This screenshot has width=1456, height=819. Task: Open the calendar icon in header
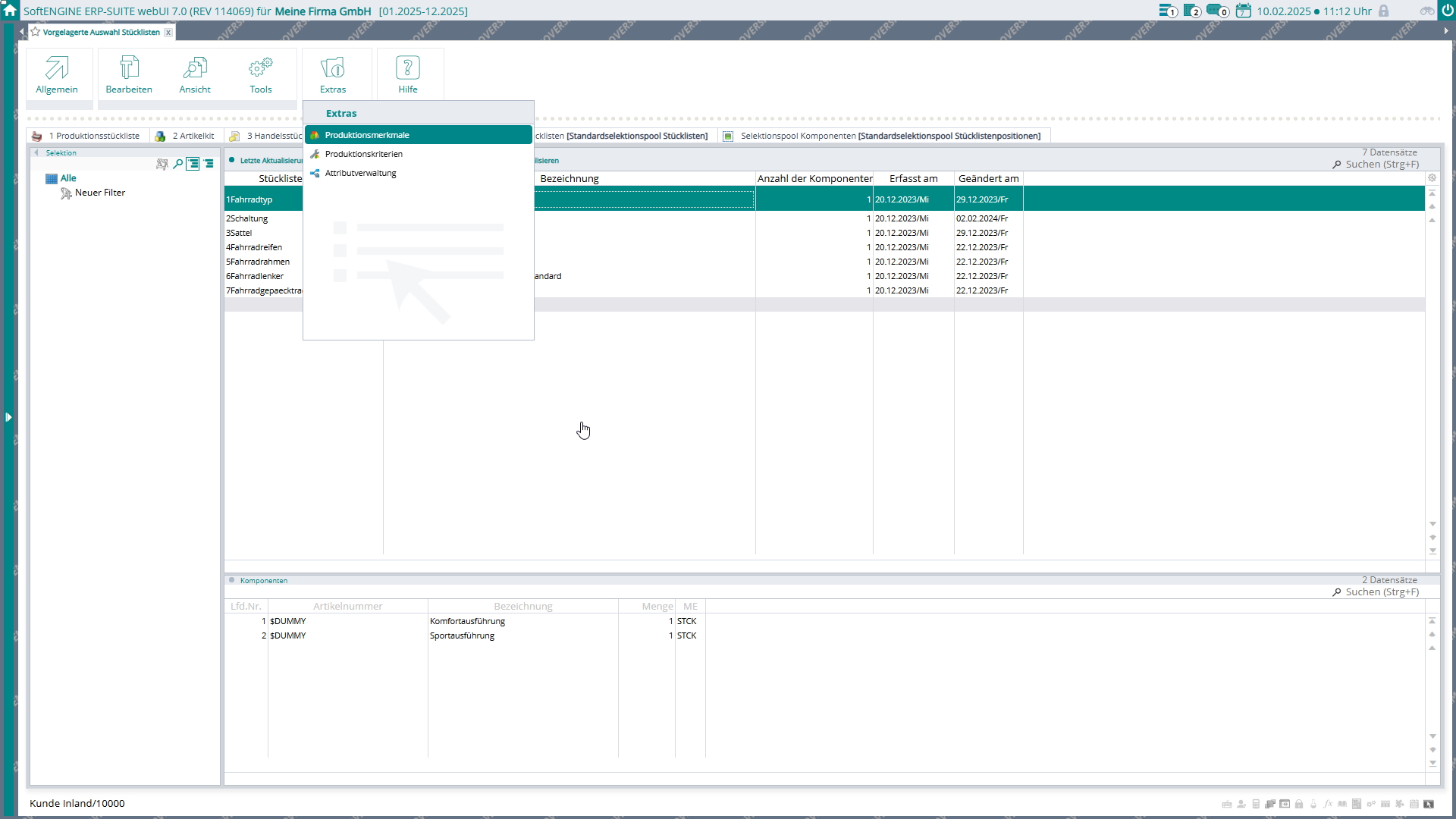tap(1243, 11)
